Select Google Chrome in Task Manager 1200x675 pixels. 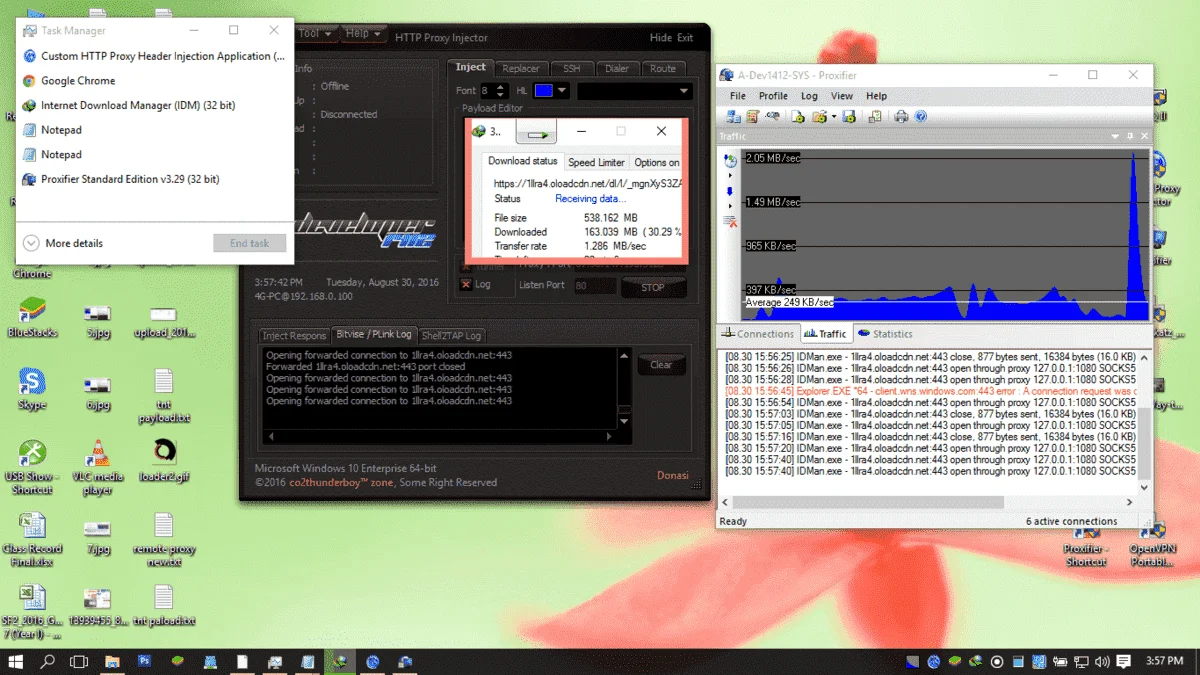click(x=78, y=81)
